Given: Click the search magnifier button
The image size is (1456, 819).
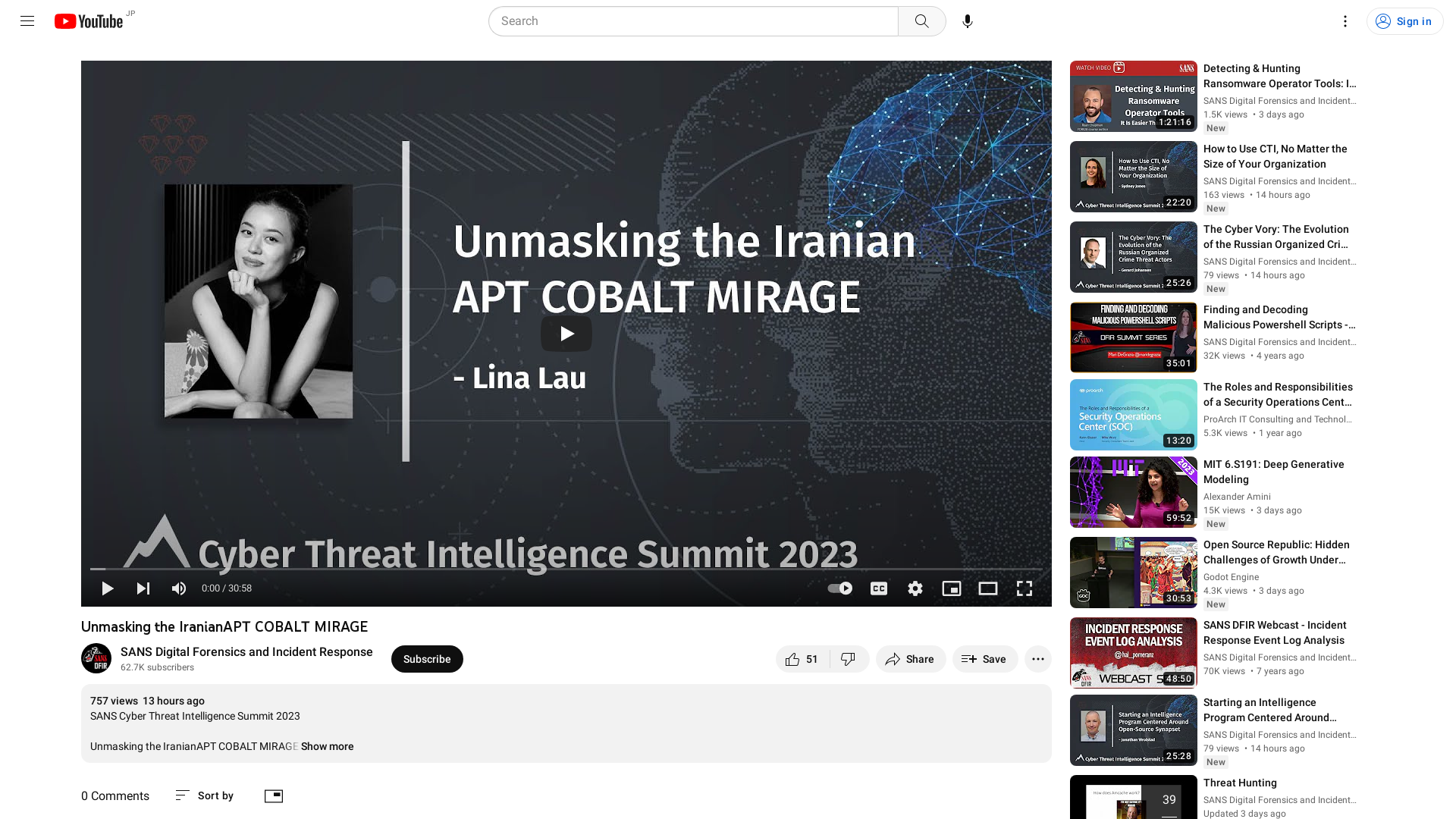Looking at the screenshot, I should click(921, 21).
